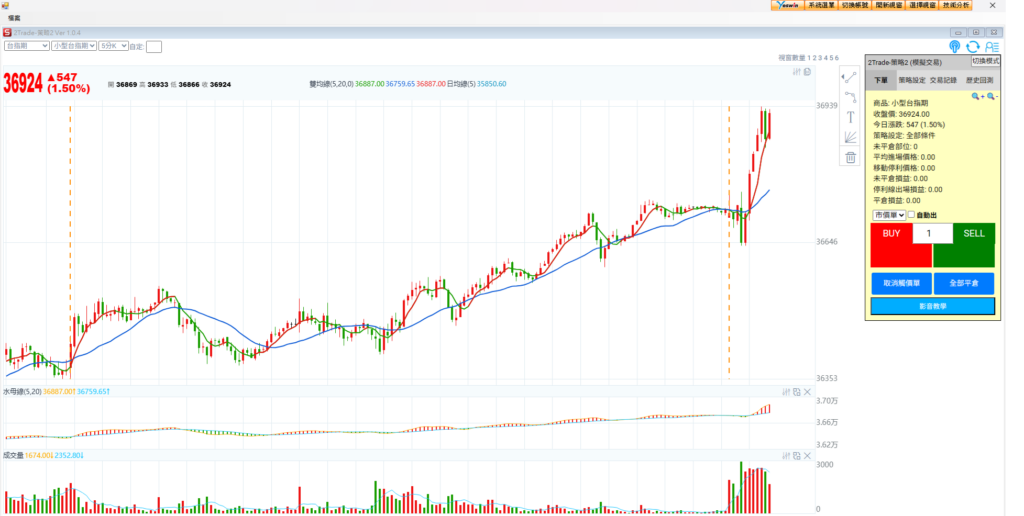Select the polyline drawing tool

[x=850, y=97]
